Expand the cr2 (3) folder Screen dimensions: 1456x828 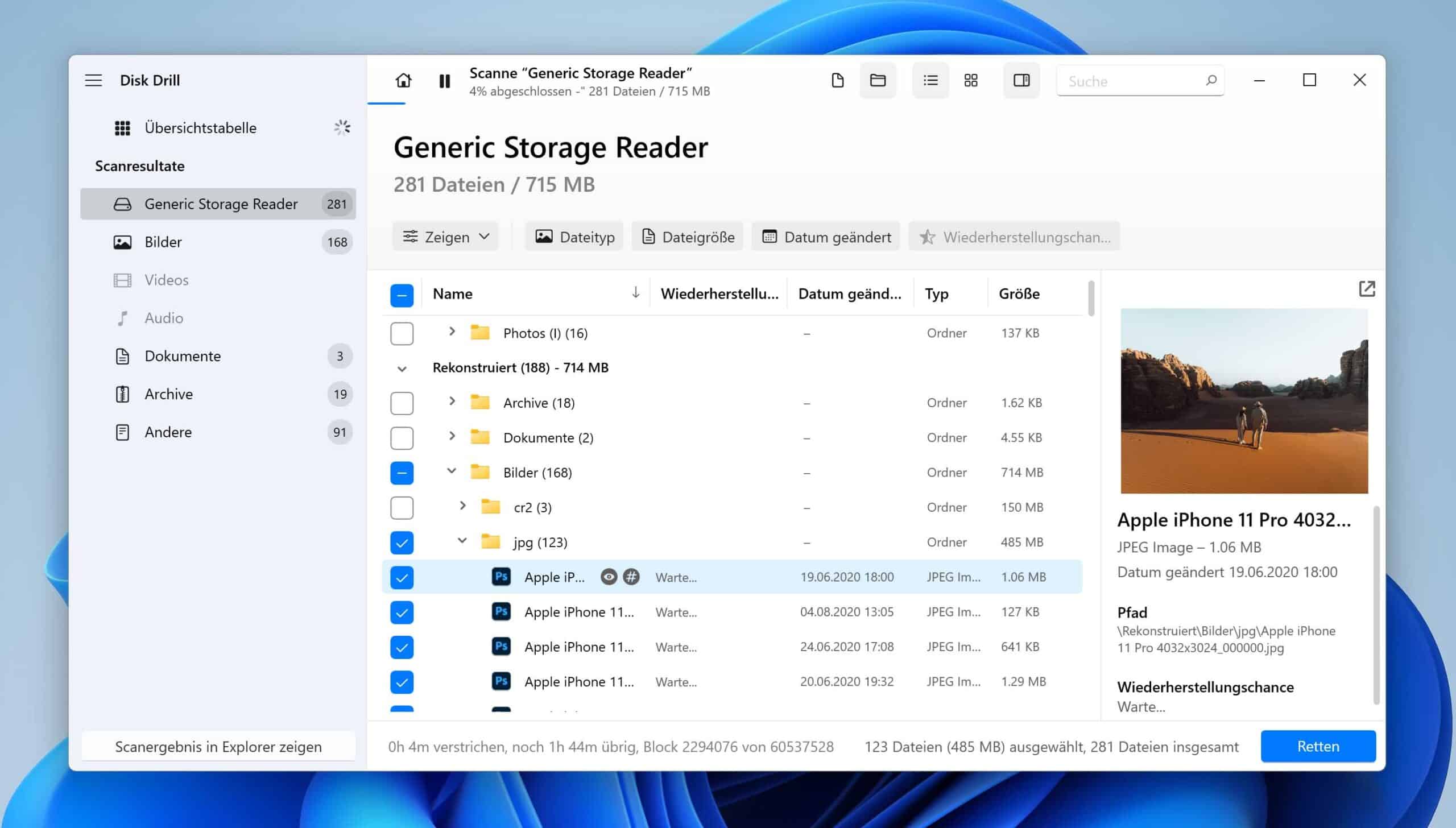pos(462,506)
